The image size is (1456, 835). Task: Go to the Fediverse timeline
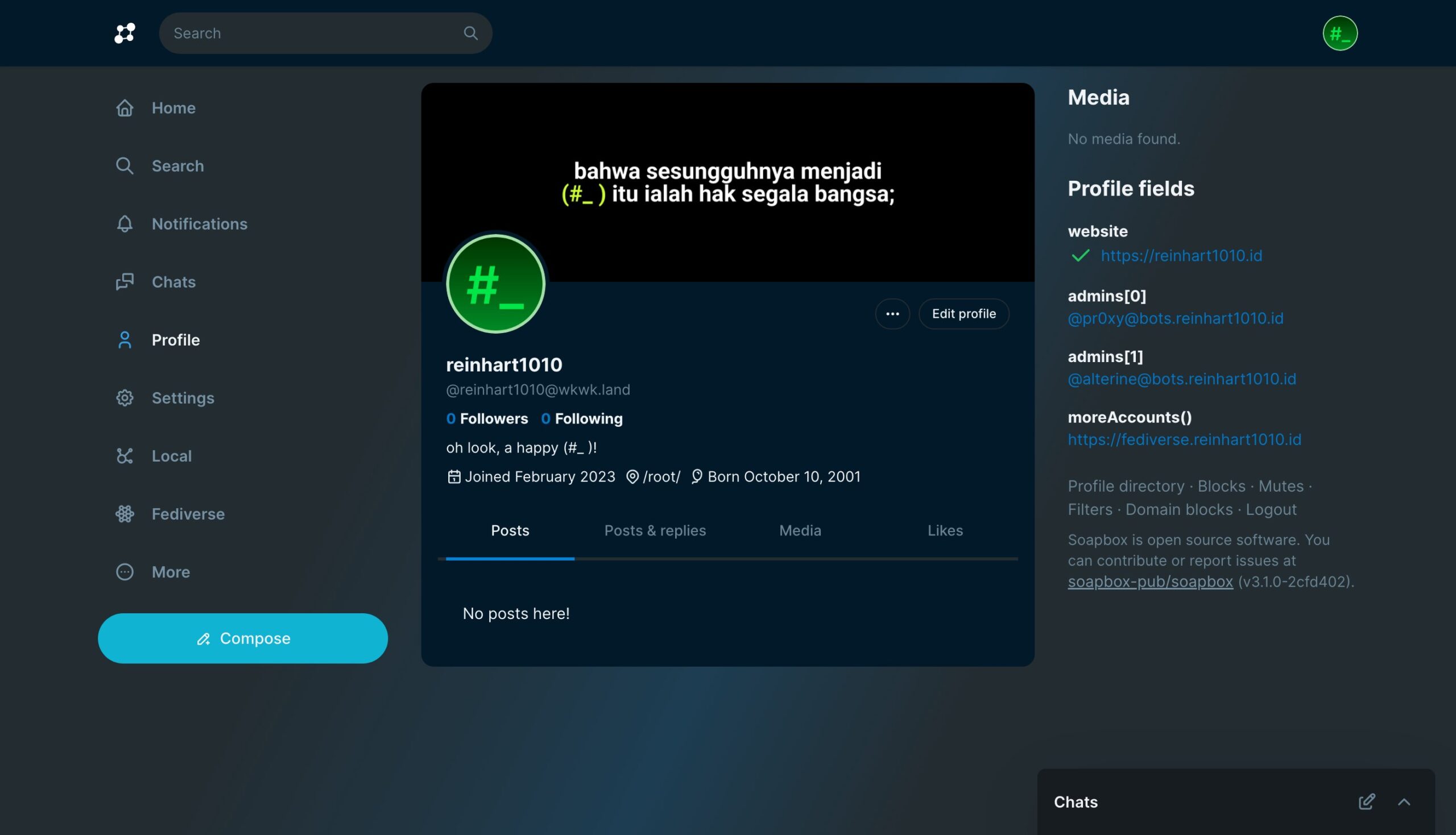point(188,514)
